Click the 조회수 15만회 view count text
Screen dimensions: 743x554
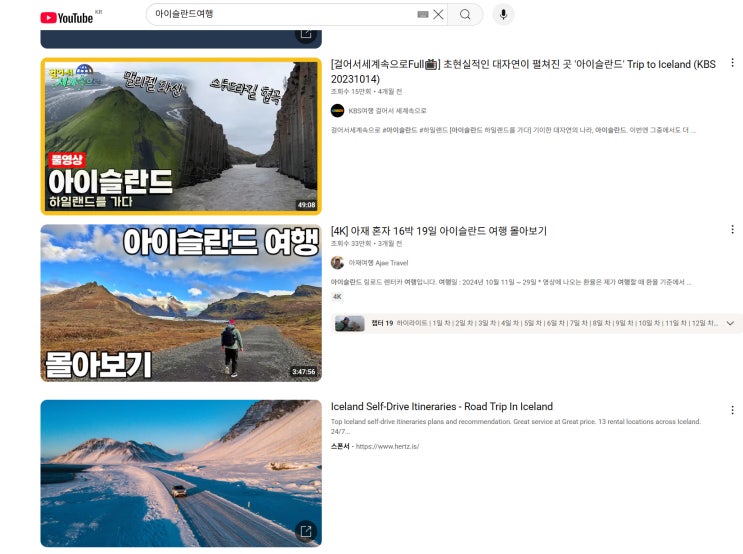[351, 91]
